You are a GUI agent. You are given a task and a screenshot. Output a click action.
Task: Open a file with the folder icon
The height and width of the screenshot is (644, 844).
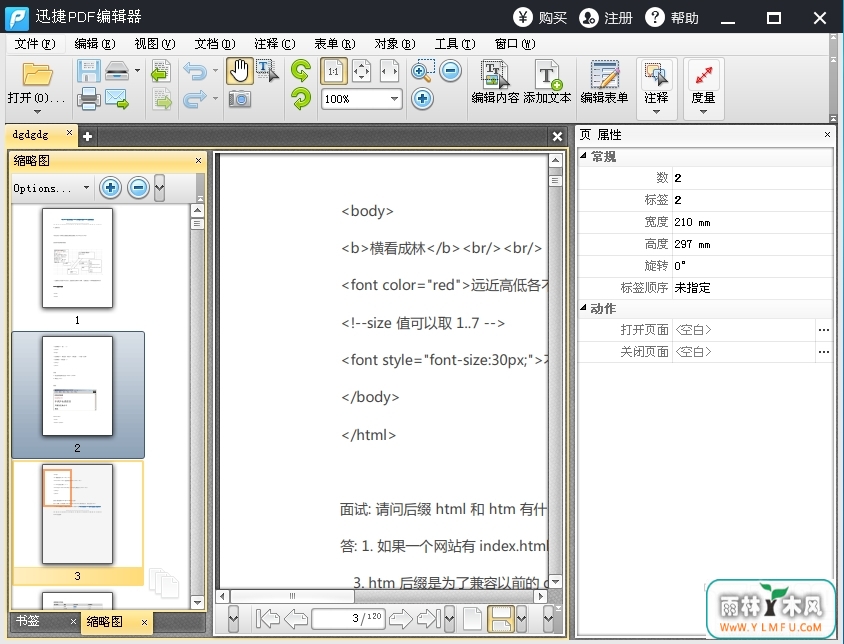(37, 74)
